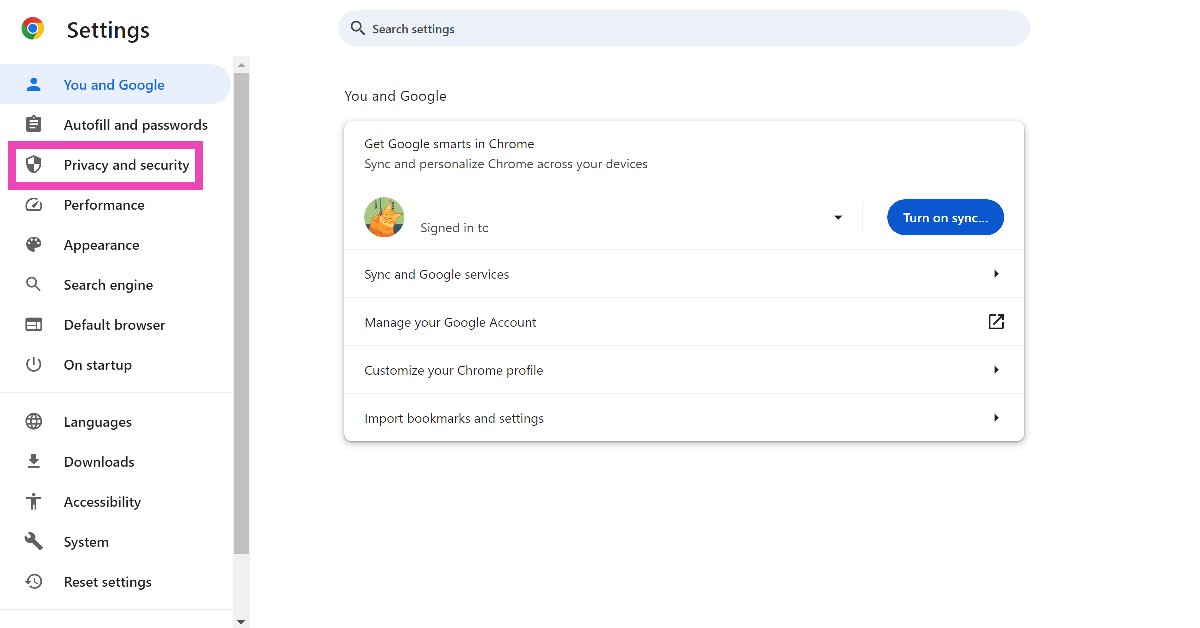Click the On startup power icon
Image resolution: width=1200 pixels, height=628 pixels.
[34, 365]
